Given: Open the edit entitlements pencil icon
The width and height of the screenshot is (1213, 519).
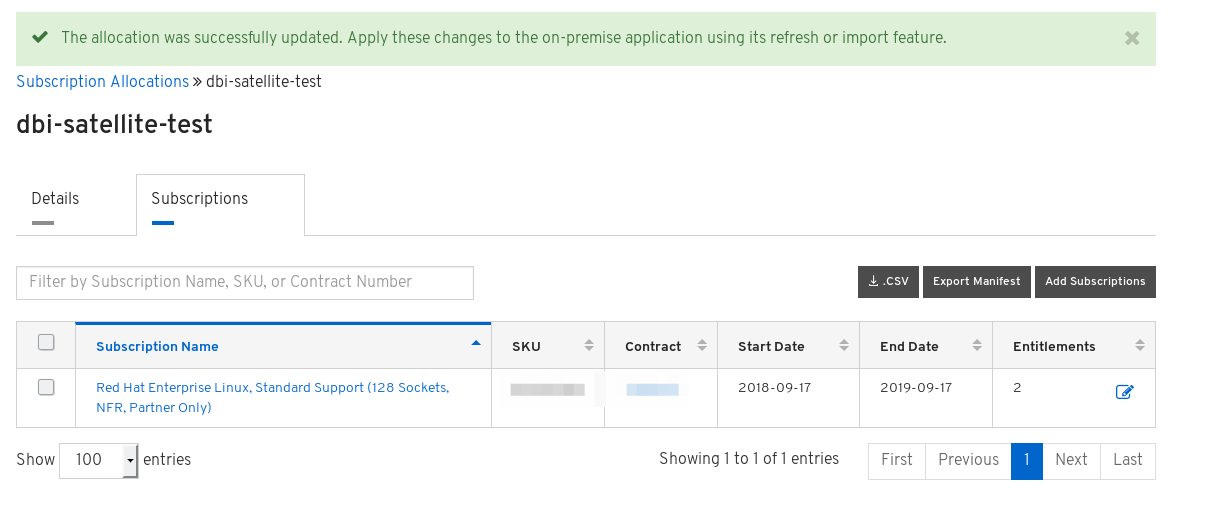Looking at the screenshot, I should click(1124, 392).
